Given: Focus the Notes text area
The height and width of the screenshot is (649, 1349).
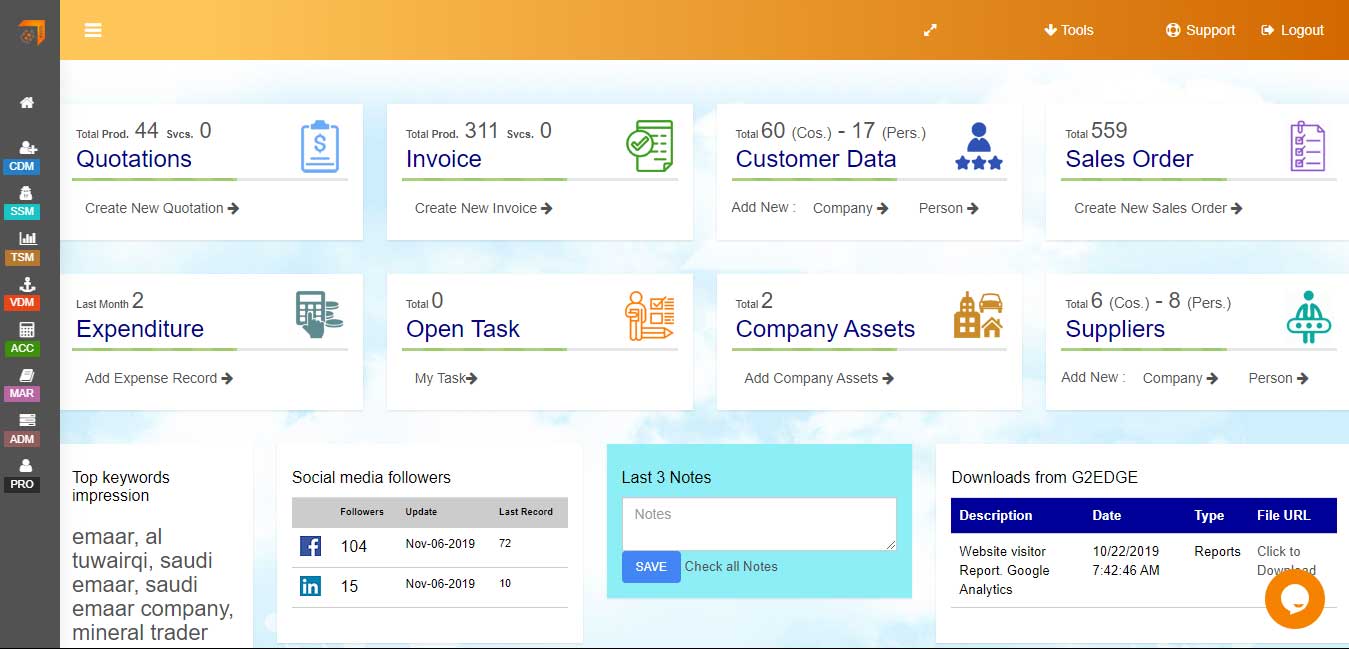Looking at the screenshot, I should [759, 524].
